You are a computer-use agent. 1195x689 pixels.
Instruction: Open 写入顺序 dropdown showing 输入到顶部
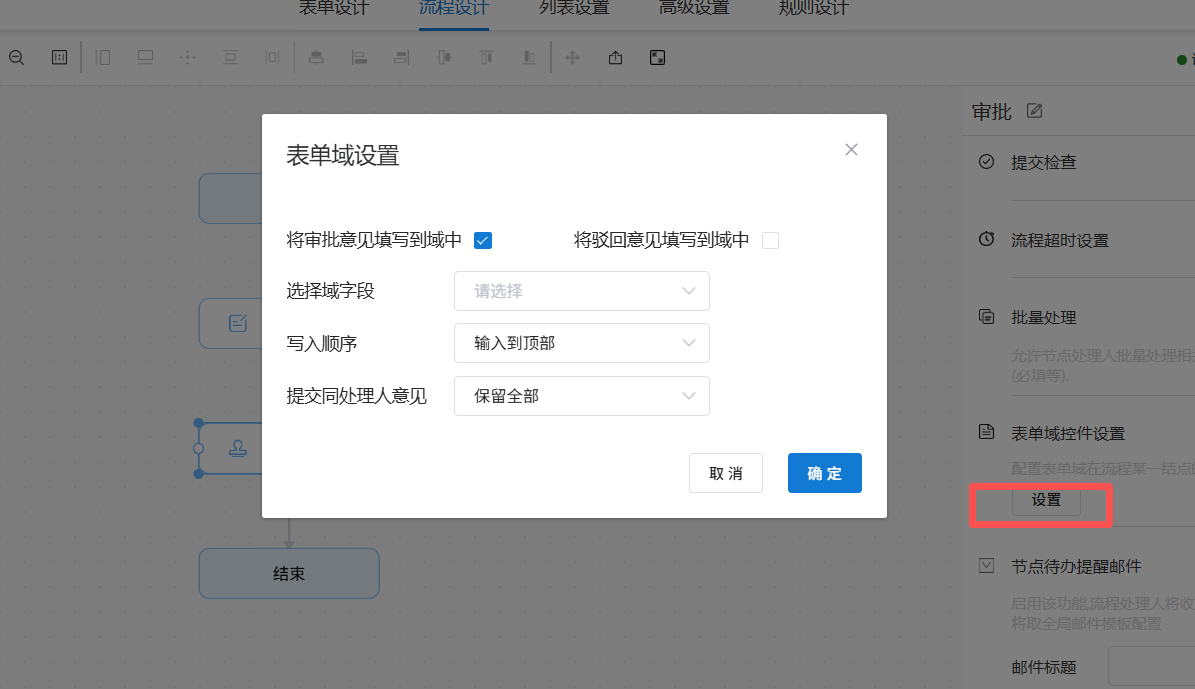point(581,343)
